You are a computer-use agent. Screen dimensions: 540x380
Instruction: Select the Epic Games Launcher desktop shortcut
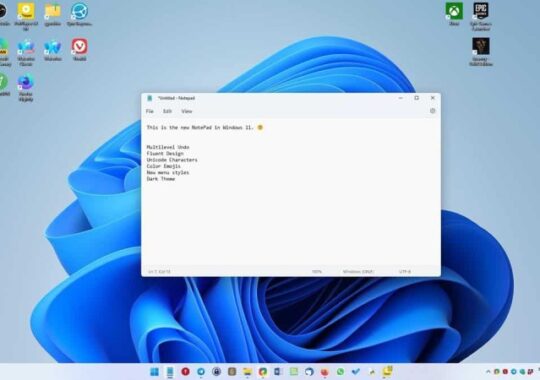coord(481,16)
